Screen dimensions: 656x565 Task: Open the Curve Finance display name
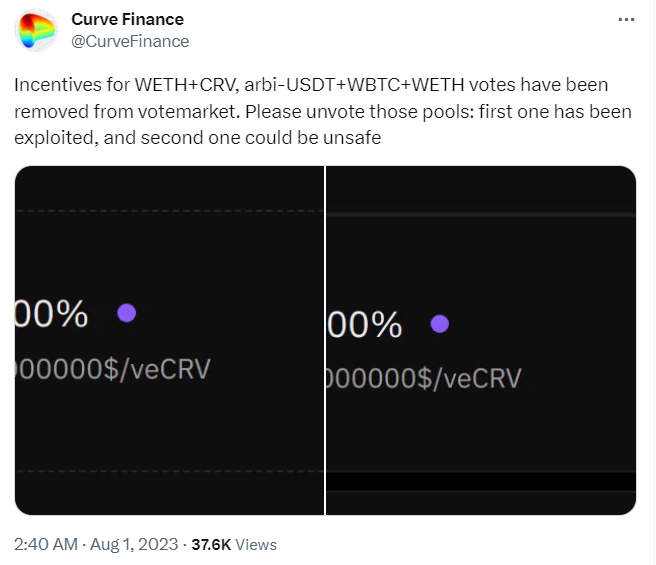pyautogui.click(x=127, y=19)
